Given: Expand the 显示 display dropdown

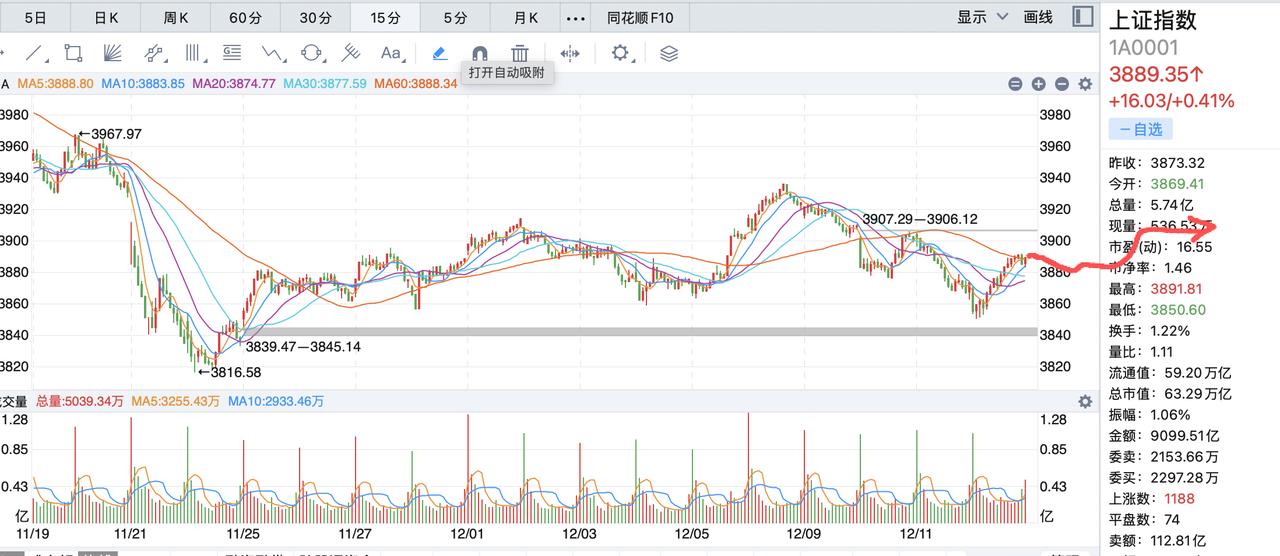Looking at the screenshot, I should (979, 17).
